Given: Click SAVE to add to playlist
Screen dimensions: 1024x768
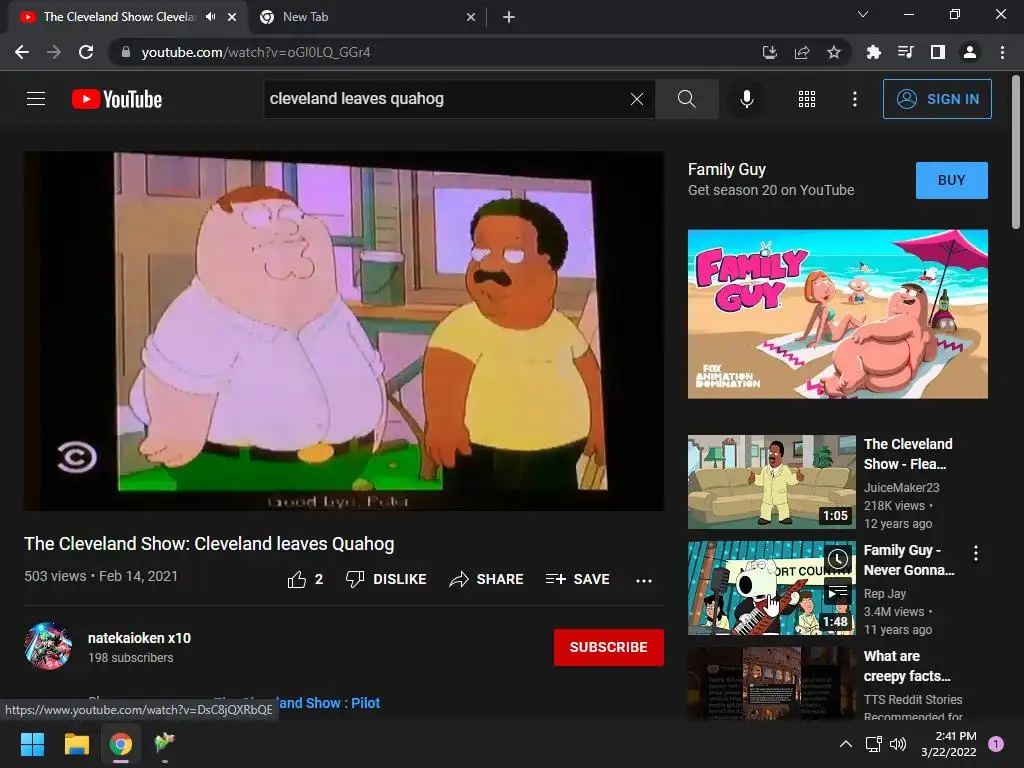Looking at the screenshot, I should click(577, 579).
